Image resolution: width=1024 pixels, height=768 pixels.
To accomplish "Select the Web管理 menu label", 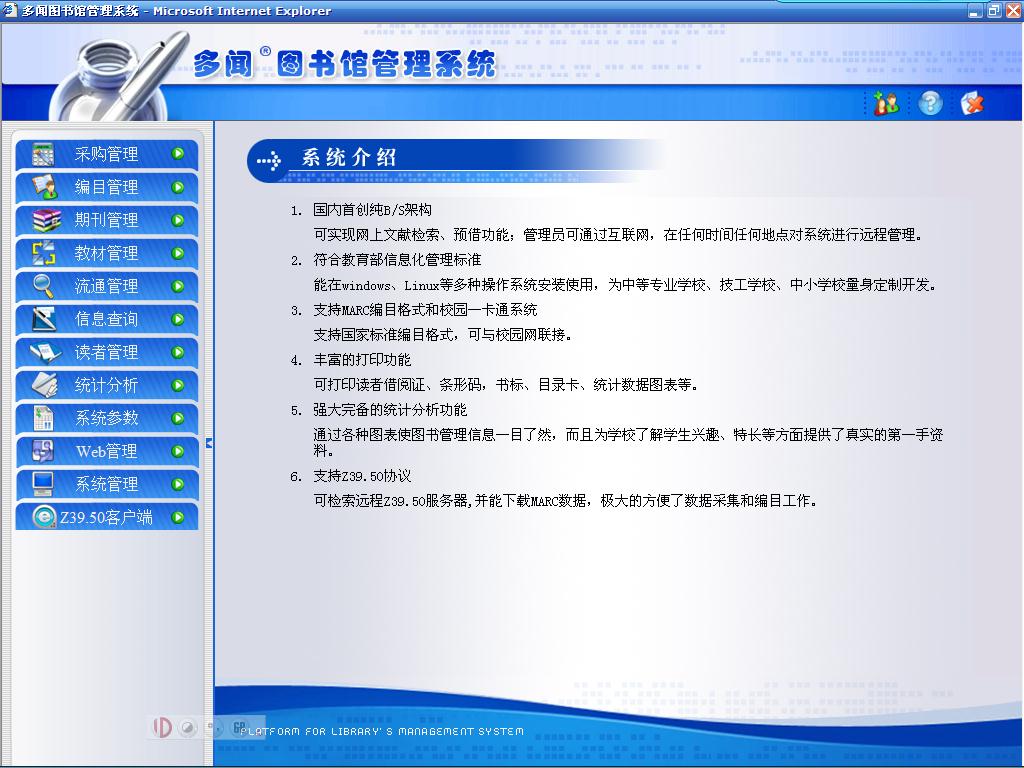I will click(x=106, y=451).
